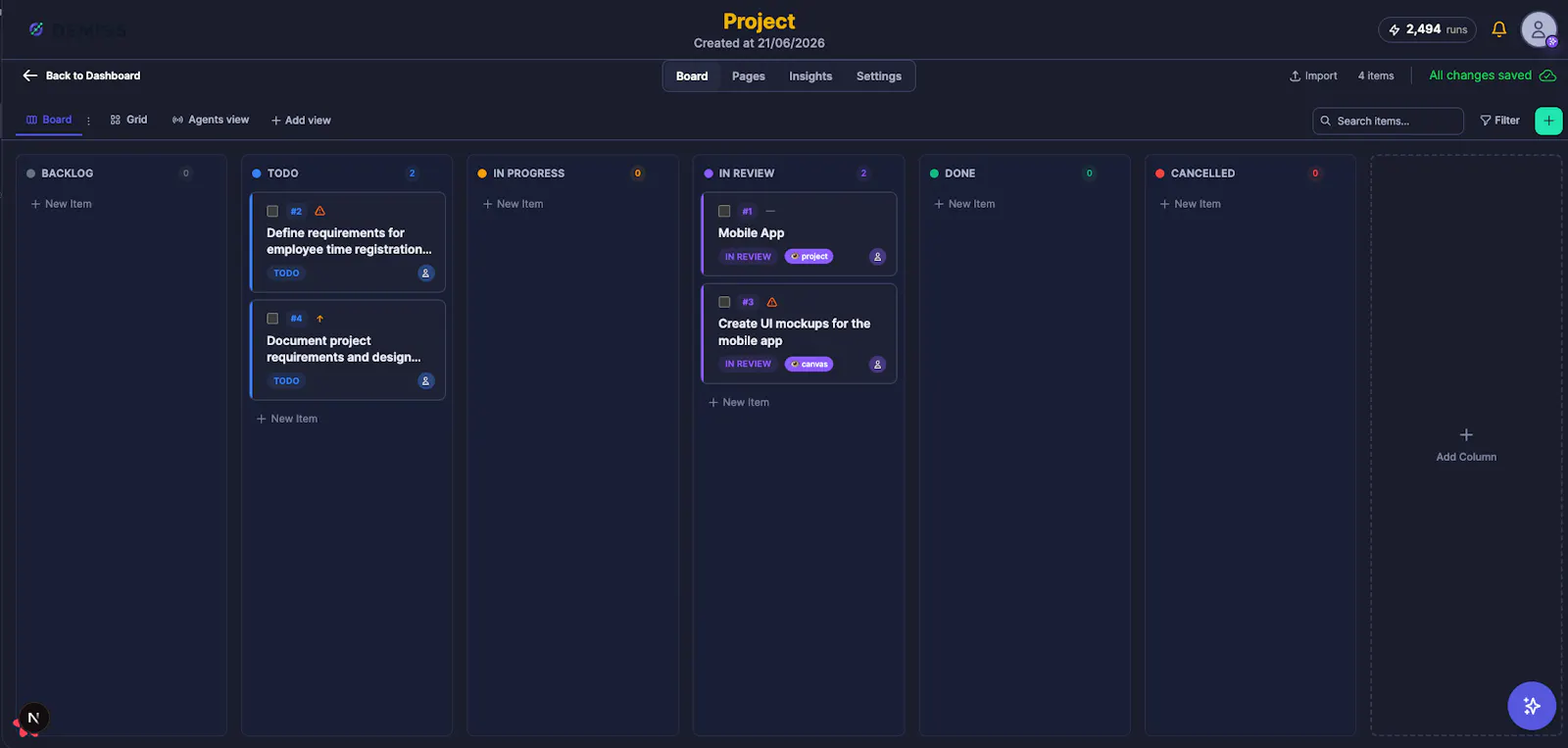Click up-arrow priority icon on item #4
Image resolution: width=1568 pixels, height=748 pixels.
point(319,319)
